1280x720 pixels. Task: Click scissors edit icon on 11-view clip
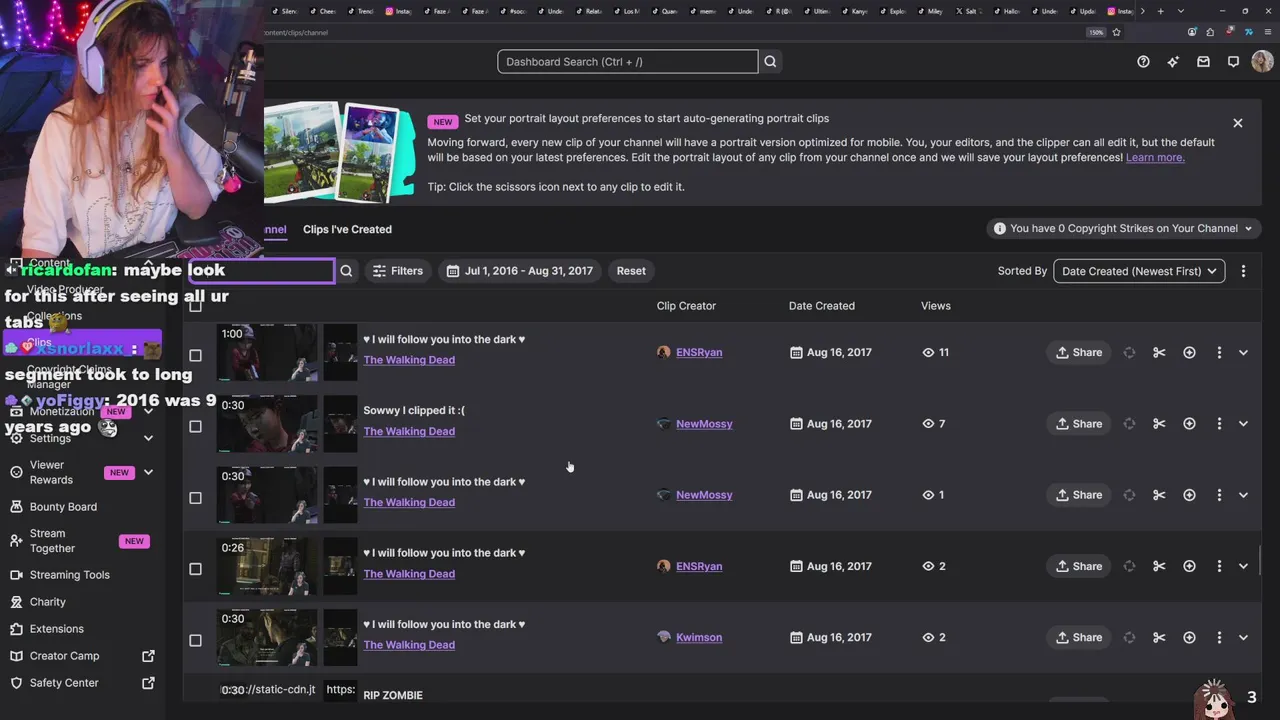point(1159,352)
